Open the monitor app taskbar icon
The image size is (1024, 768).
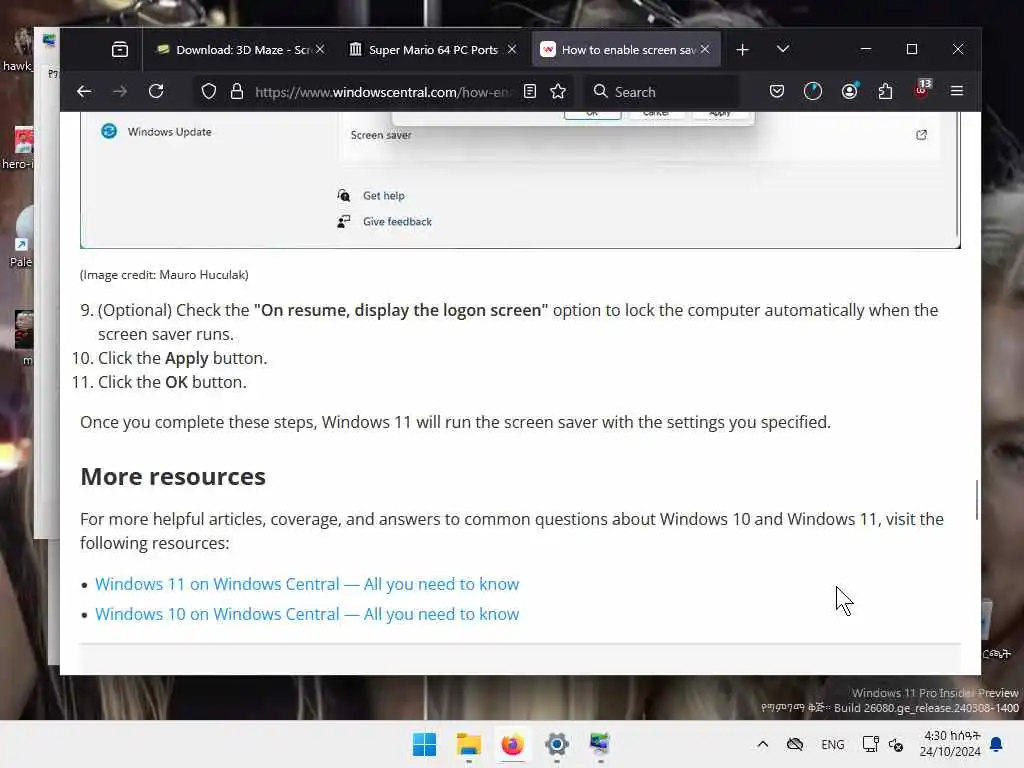600,744
